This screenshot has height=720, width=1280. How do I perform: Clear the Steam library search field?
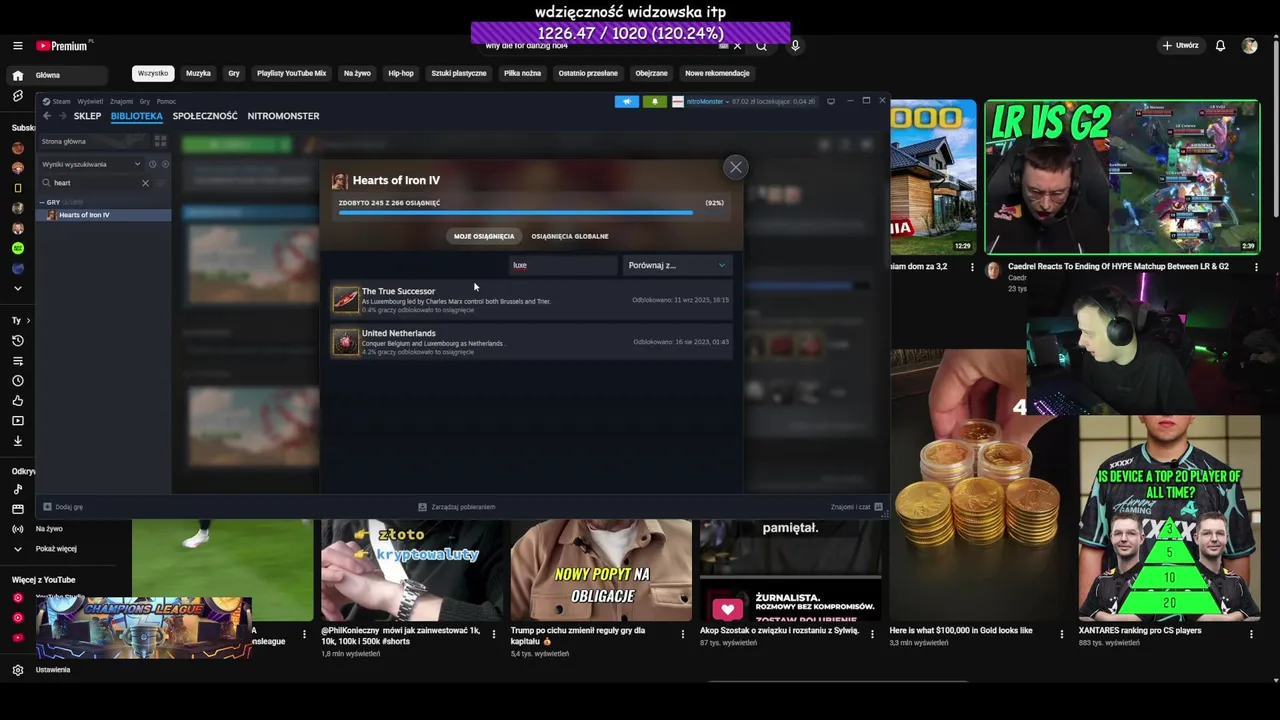coord(145,183)
